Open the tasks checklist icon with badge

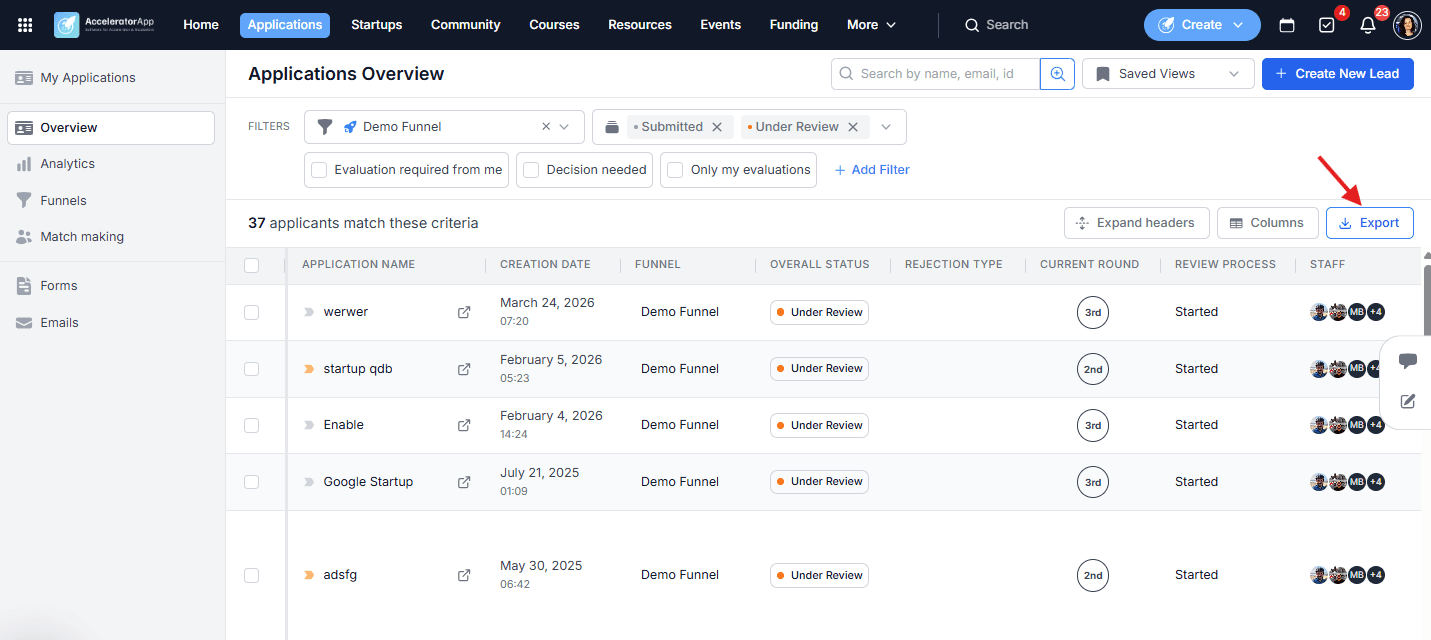click(1327, 25)
